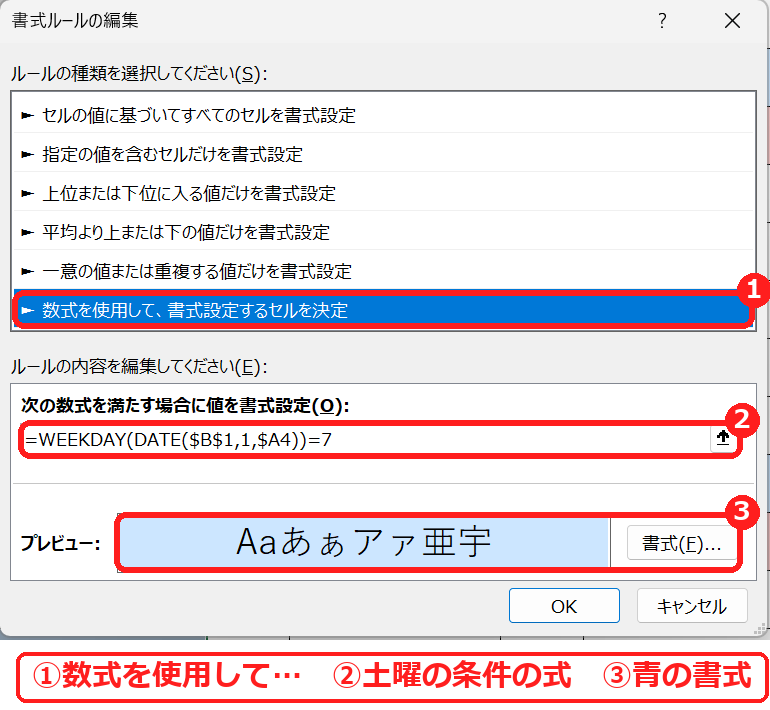Select rule type 一意の値または重複する値だけを書式設定
770x710 pixels.
coord(383,271)
